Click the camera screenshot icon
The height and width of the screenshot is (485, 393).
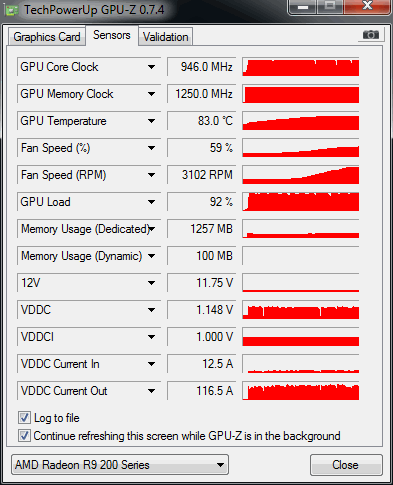point(371,35)
